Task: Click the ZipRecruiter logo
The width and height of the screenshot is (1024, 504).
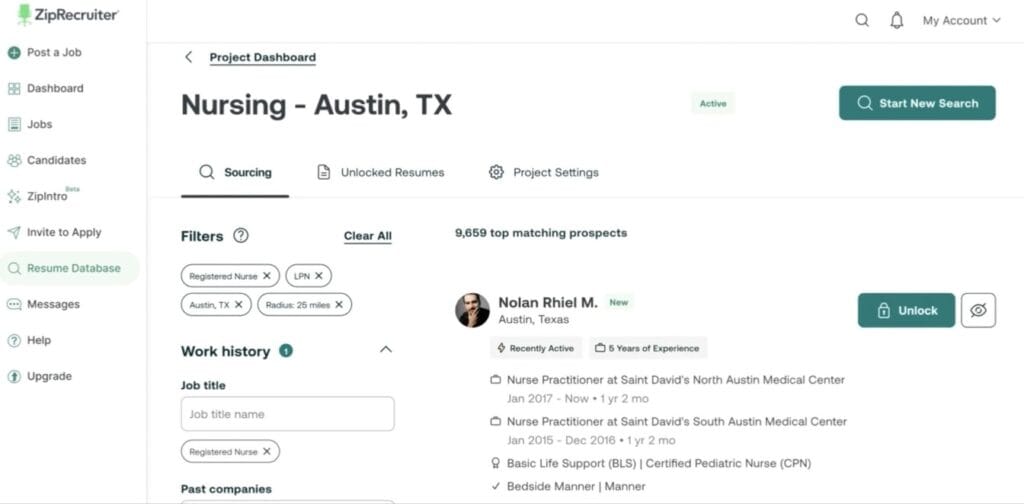Action: [x=68, y=14]
